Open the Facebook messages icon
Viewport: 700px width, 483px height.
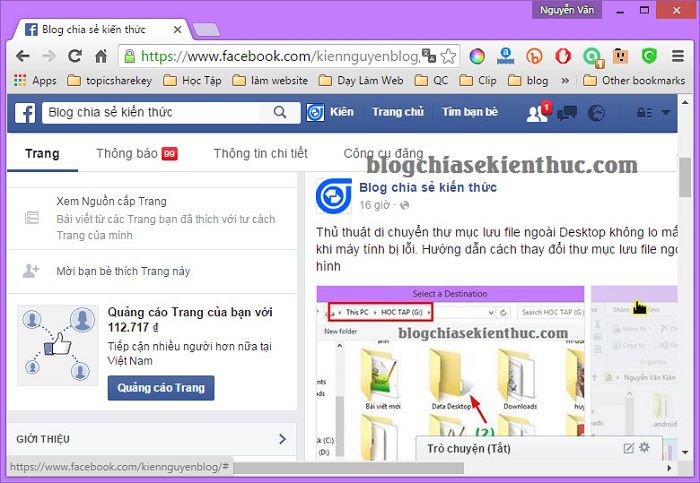tap(567, 113)
